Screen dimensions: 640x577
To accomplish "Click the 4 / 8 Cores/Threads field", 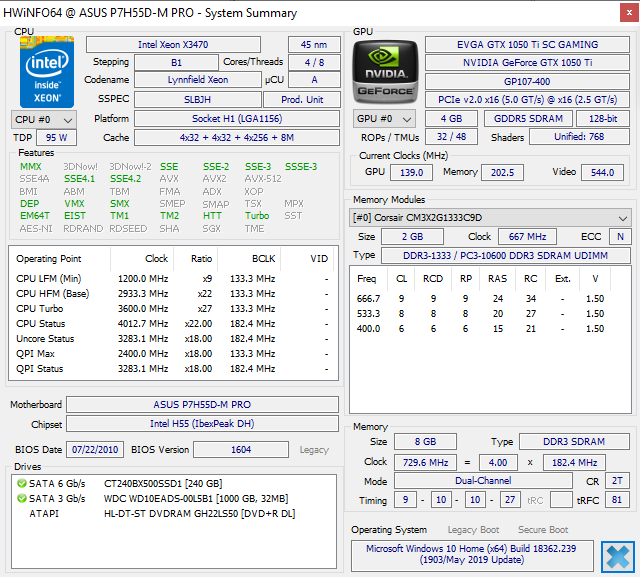I will tap(314, 63).
